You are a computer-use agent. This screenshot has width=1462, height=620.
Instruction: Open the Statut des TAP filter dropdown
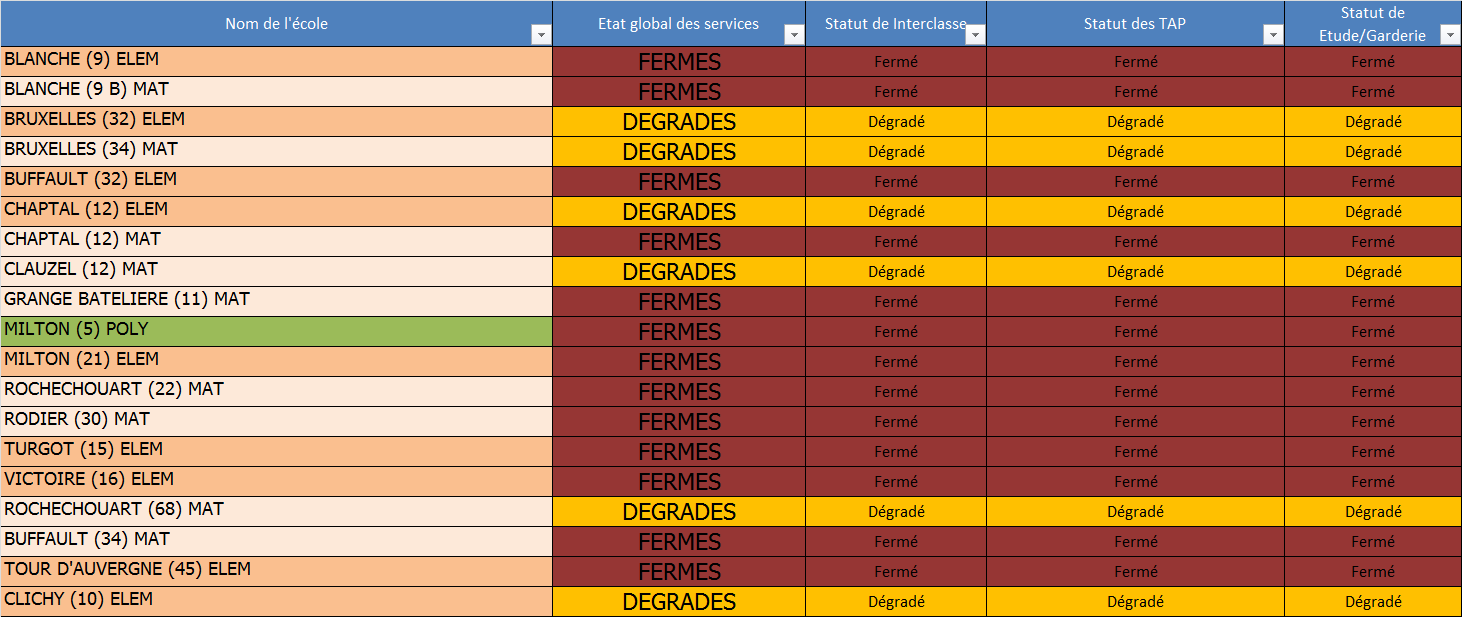point(1273,35)
